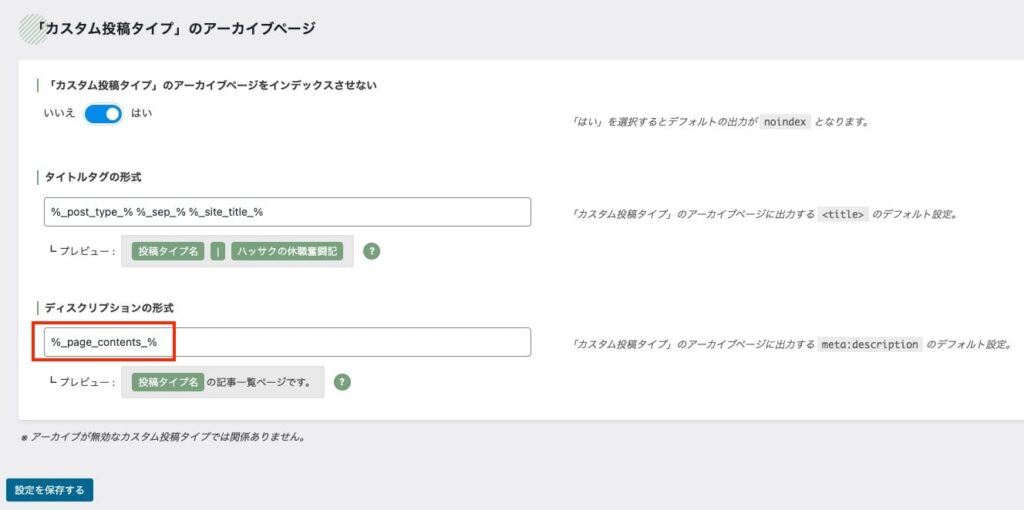Click the ハッサクの休職奮闘記 site title tag
Screen dimensions: 1024x510
[x=287, y=251]
